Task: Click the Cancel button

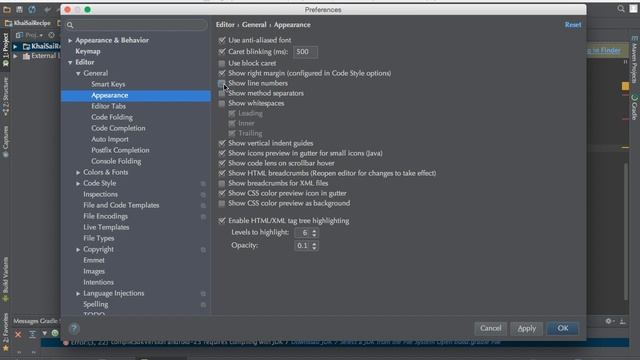Action: click(x=490, y=329)
